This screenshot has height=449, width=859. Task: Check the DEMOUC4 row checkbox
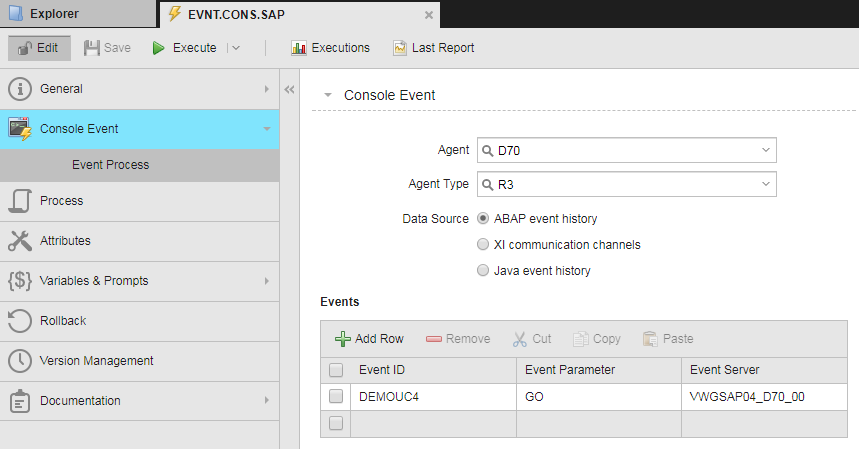336,397
